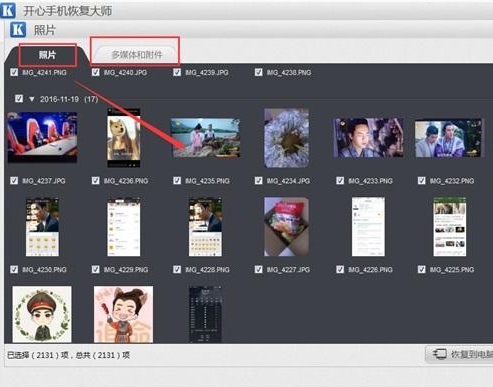Select the red chairs stage thumbnail
The image size is (493, 387).
(42, 137)
